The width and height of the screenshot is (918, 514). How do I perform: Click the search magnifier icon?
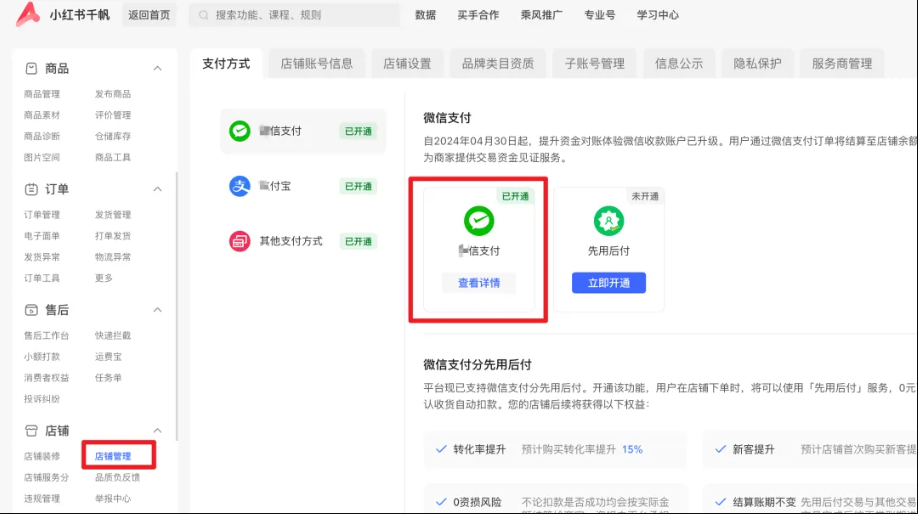click(204, 15)
